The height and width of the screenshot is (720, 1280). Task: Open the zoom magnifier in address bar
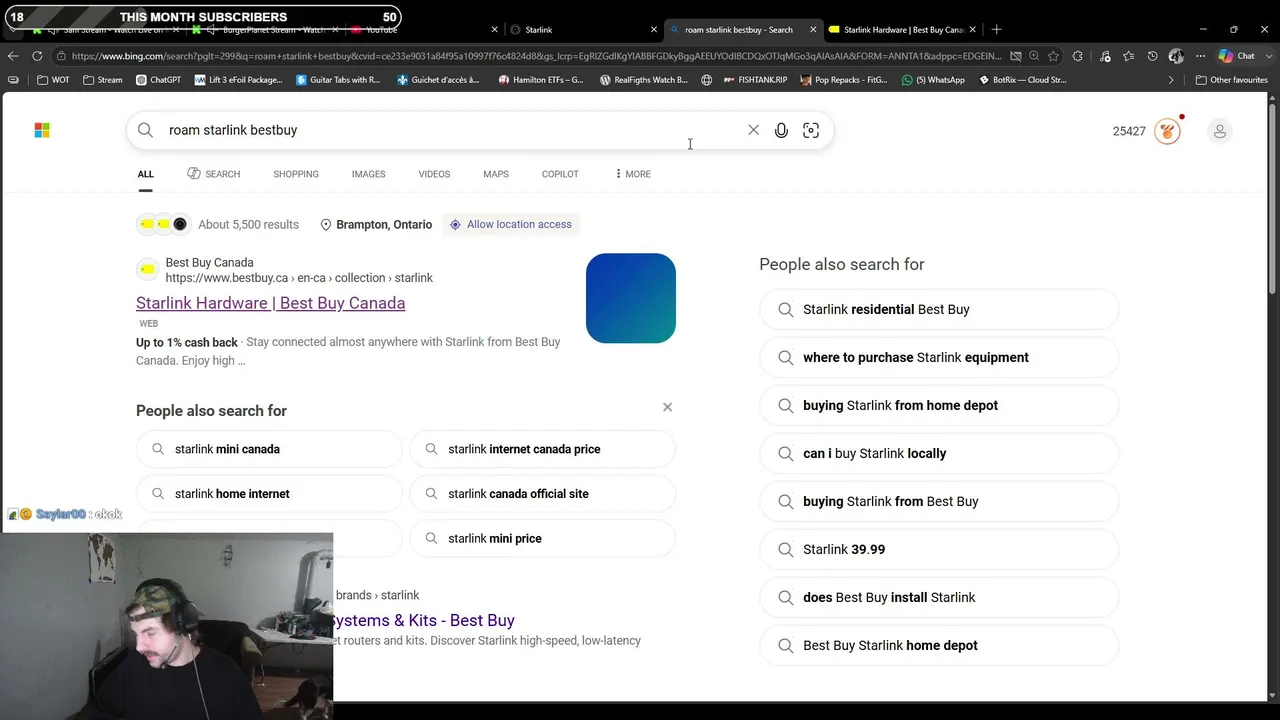click(1034, 56)
